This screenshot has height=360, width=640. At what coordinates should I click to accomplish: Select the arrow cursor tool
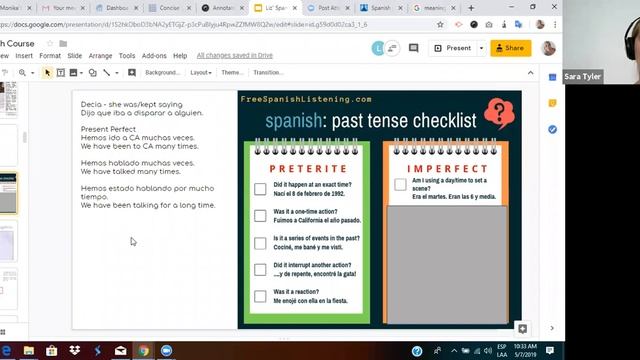47,73
